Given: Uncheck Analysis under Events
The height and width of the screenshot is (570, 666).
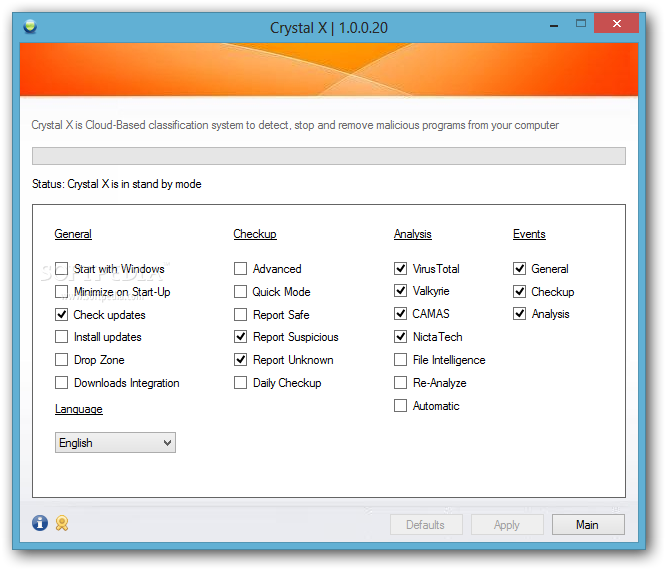Looking at the screenshot, I should point(519,313).
